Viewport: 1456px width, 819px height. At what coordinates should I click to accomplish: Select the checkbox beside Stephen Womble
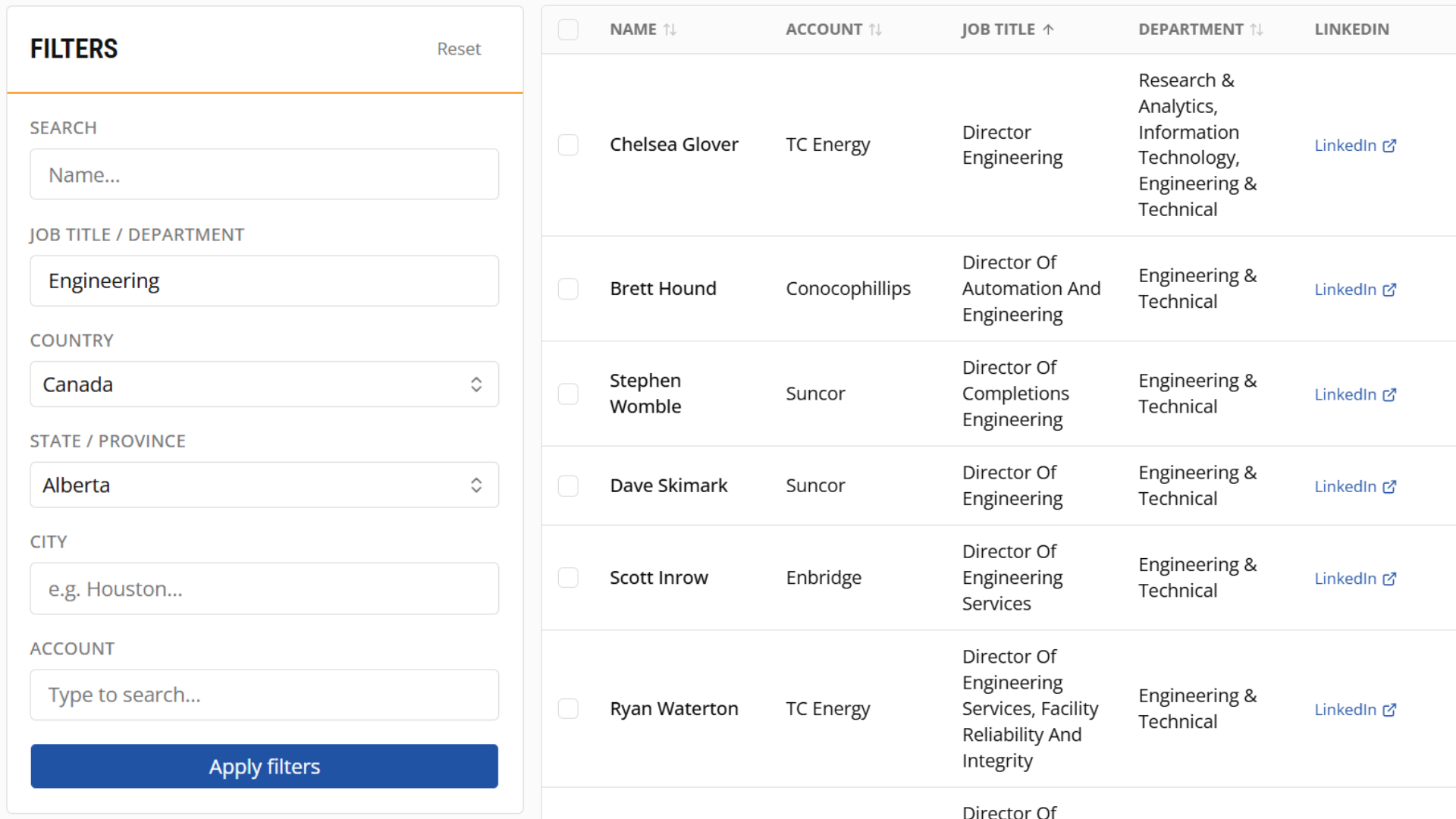568,394
